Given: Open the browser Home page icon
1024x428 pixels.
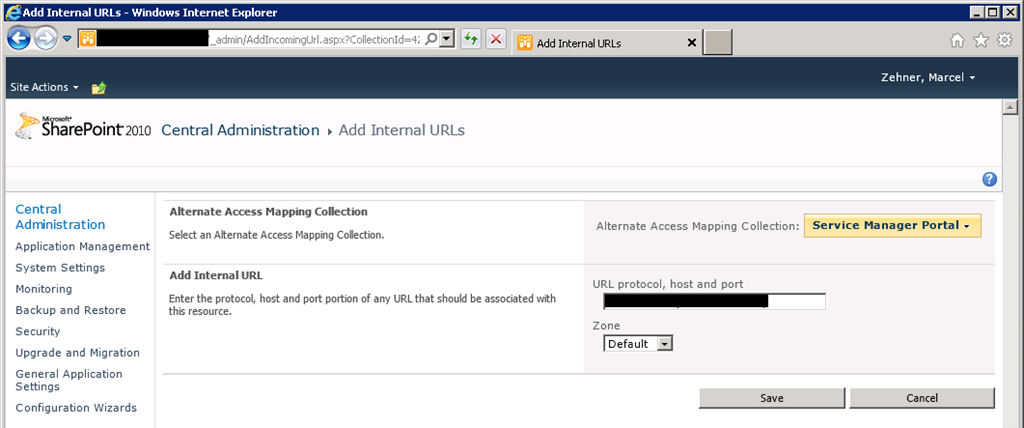Looking at the screenshot, I should click(x=957, y=41).
